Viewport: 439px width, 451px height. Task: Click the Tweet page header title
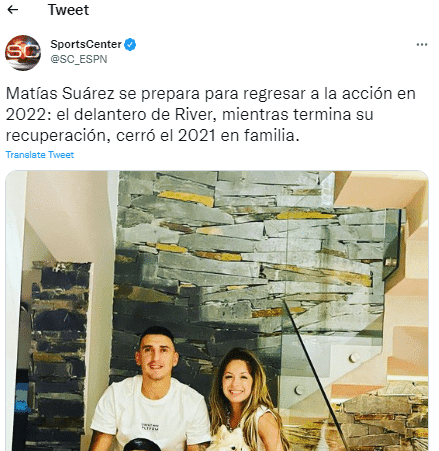(x=68, y=10)
